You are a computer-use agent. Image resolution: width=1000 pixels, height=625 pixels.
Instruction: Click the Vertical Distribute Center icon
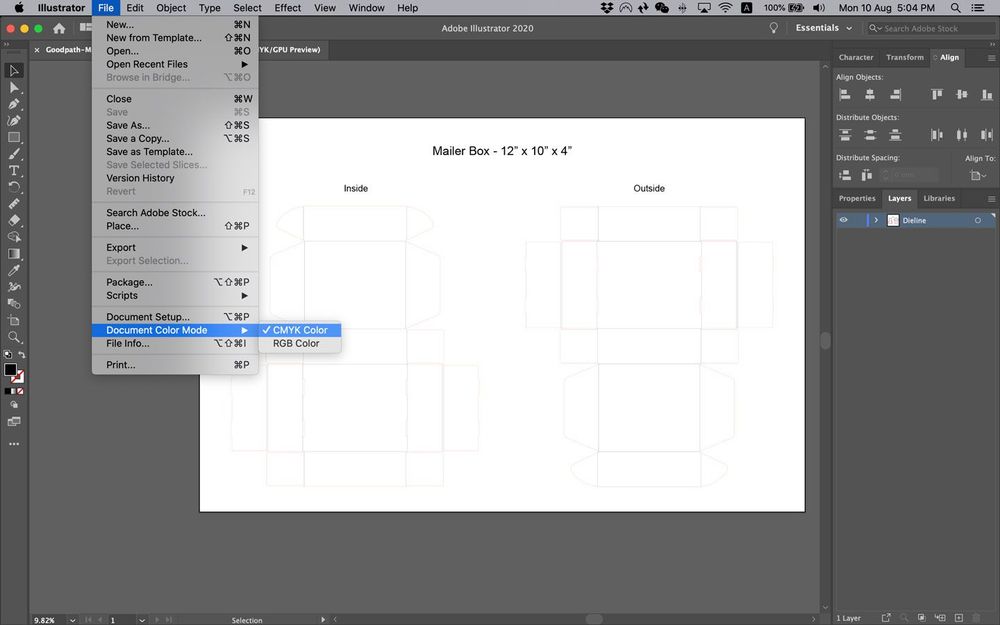(x=870, y=135)
